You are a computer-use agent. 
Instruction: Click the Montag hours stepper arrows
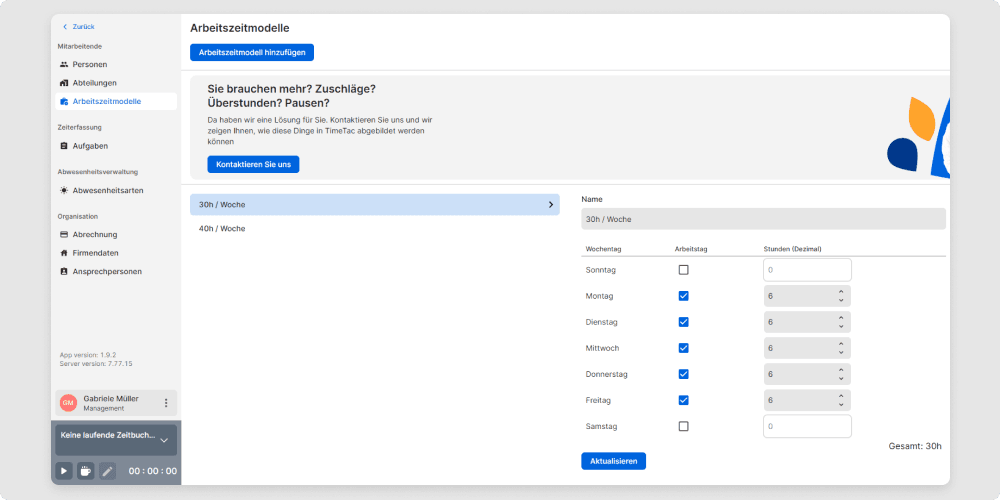pos(841,296)
